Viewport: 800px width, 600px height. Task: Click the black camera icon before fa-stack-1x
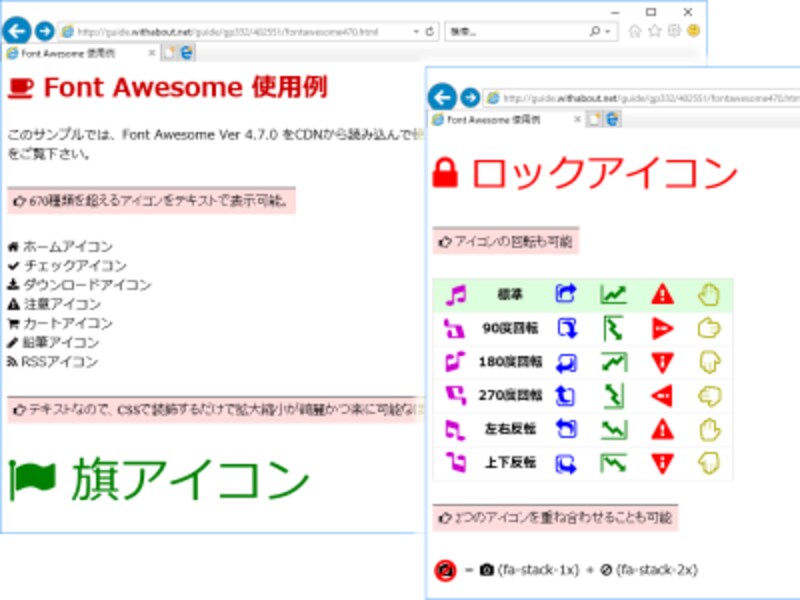(x=487, y=569)
